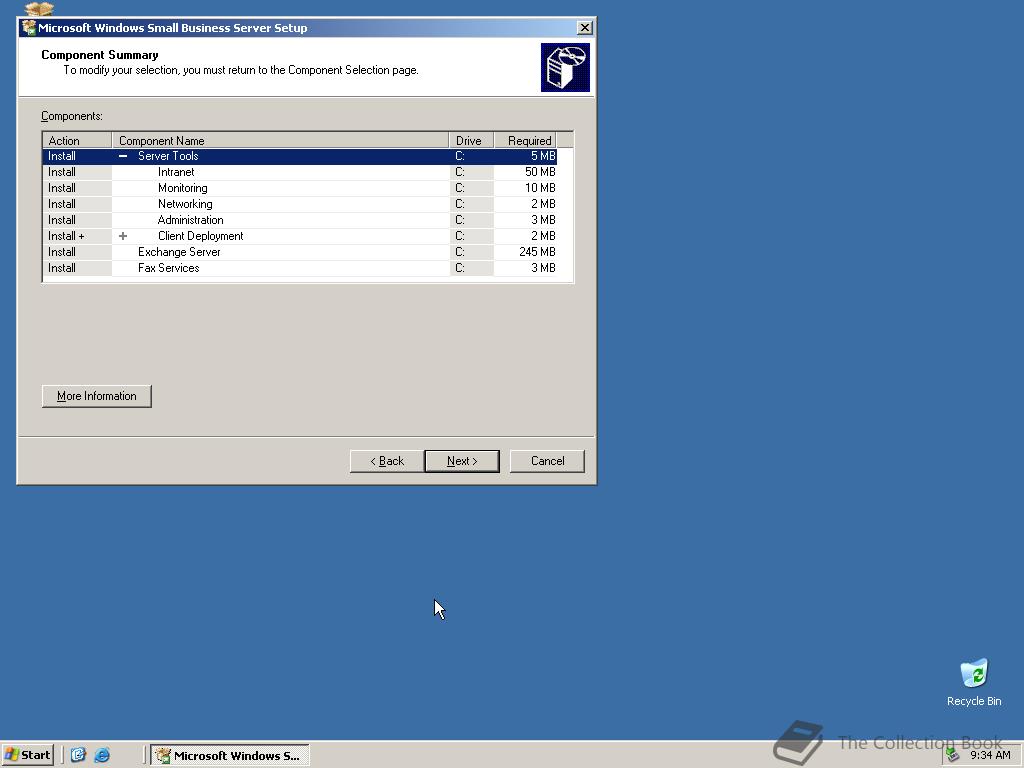Viewport: 1024px width, 768px height.
Task: Click the Install + action for Client Deployment
Action: click(66, 236)
